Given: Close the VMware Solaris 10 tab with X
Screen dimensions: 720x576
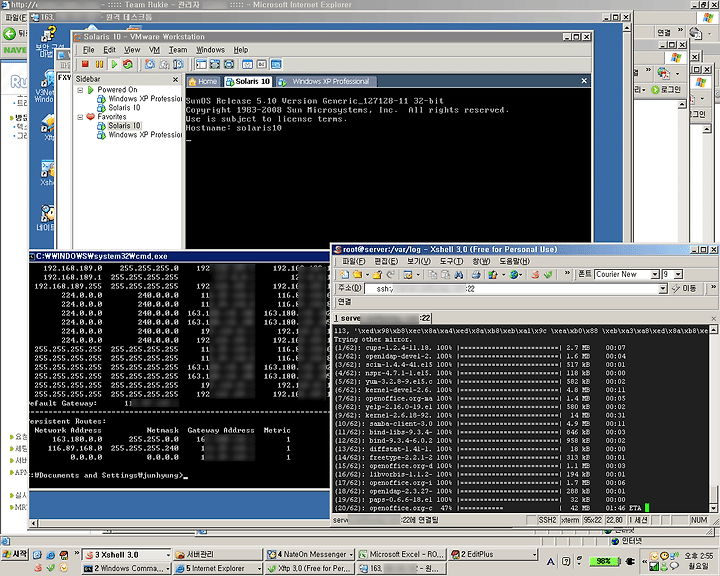Looking at the screenshot, I should pyautogui.click(x=584, y=81).
